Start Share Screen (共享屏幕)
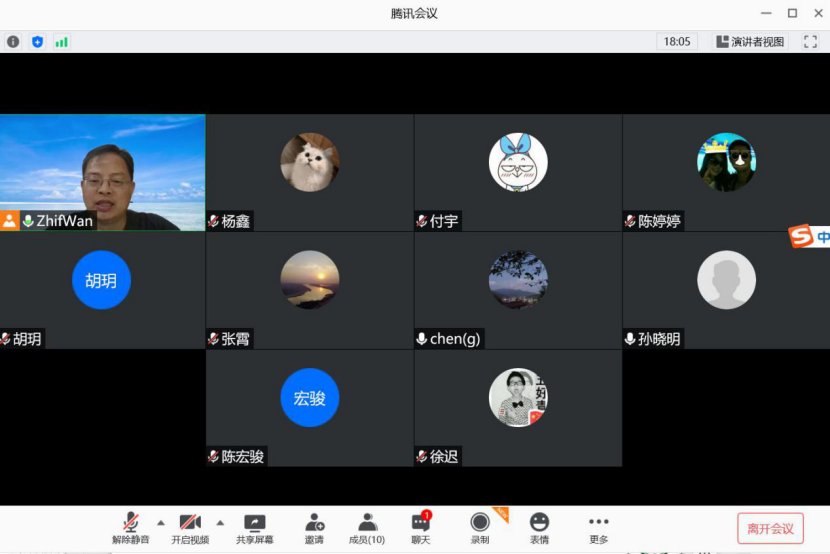The image size is (830, 554). [x=255, y=529]
